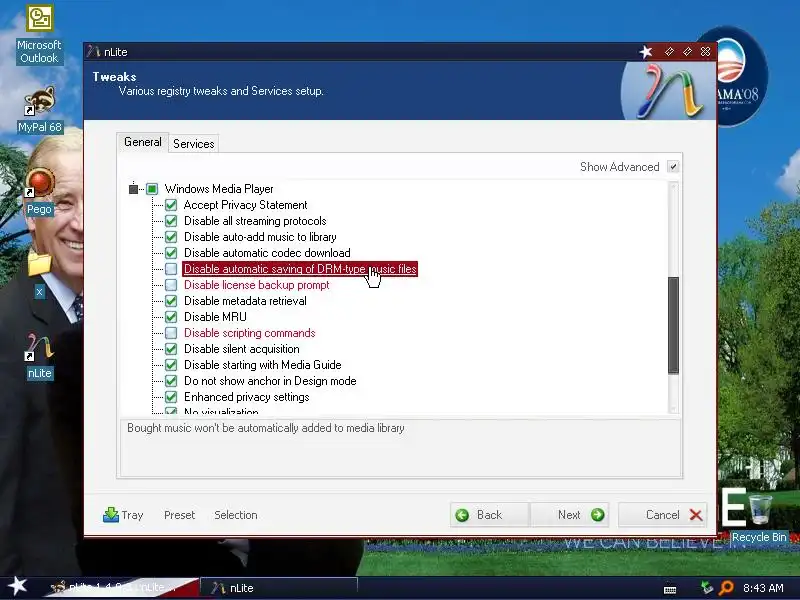Click the star button in nLite title bar
This screenshot has height=600, width=800.
pos(646,52)
